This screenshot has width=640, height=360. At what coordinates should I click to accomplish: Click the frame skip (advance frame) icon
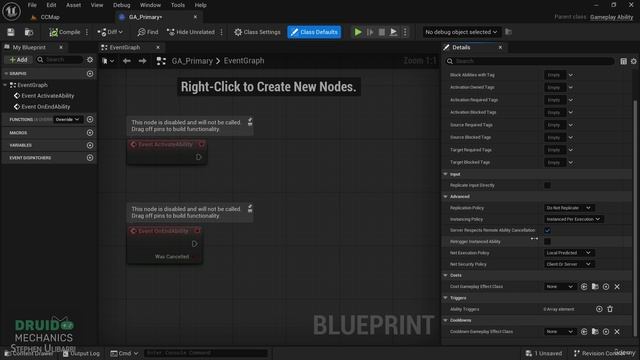point(370,32)
